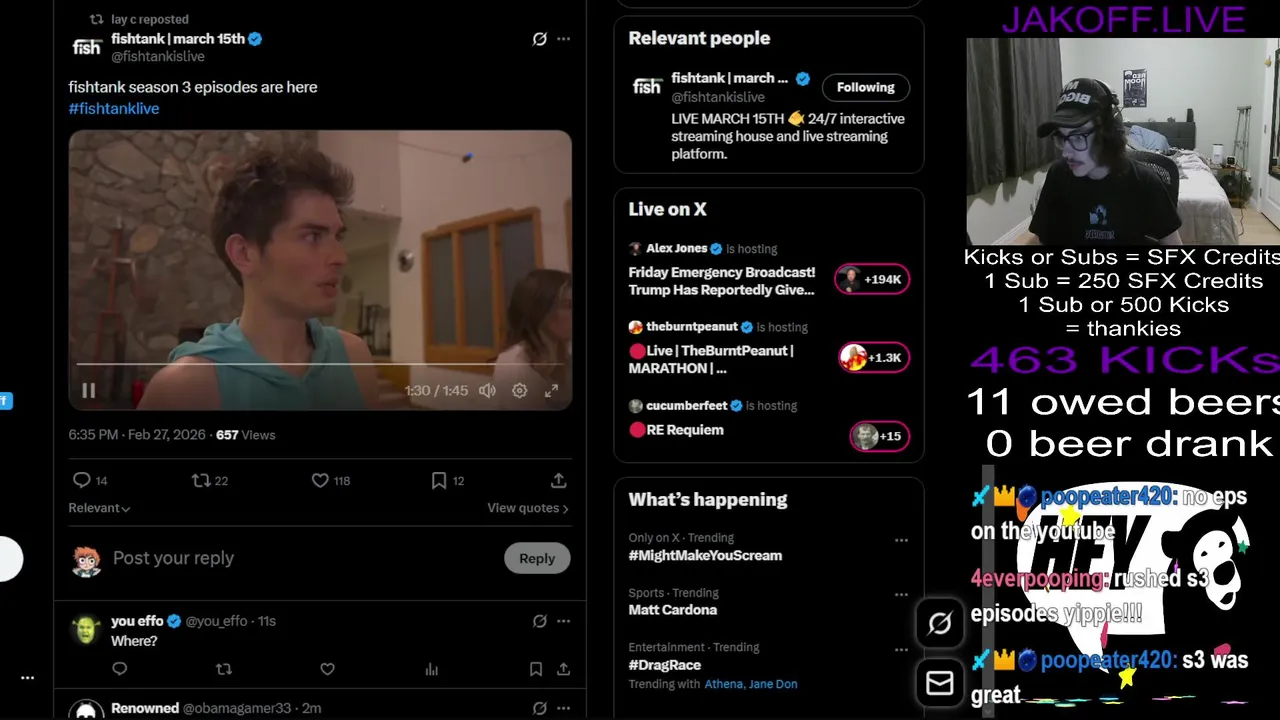Open Athena trending link
Screen dimensions: 1280x720
(723, 684)
